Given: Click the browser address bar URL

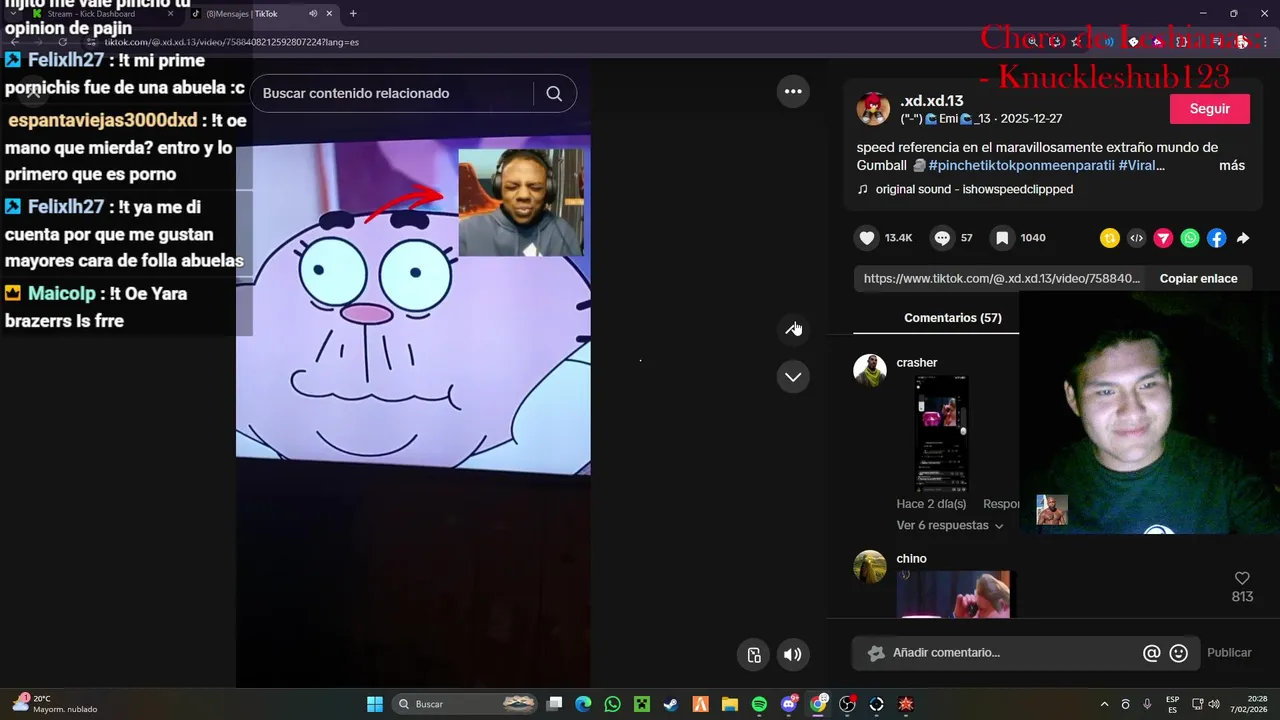Looking at the screenshot, I should coord(231,42).
